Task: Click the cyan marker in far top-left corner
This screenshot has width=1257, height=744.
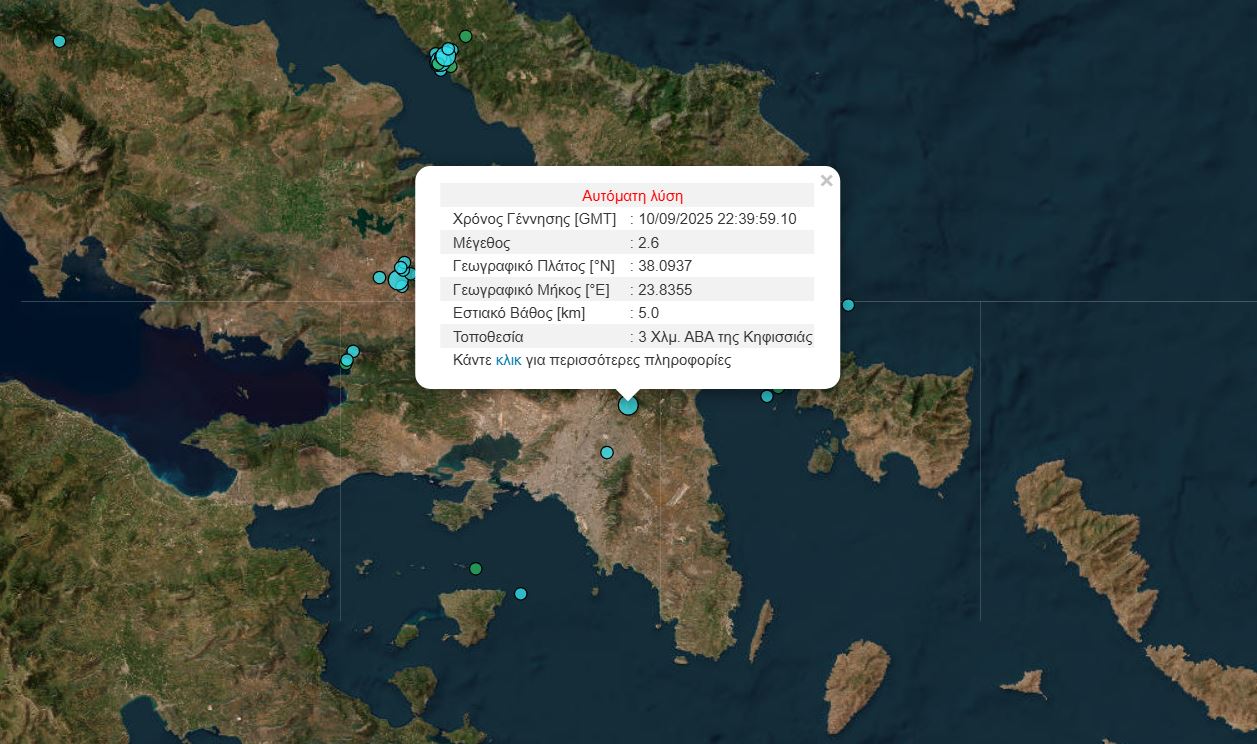Action: coord(59,41)
